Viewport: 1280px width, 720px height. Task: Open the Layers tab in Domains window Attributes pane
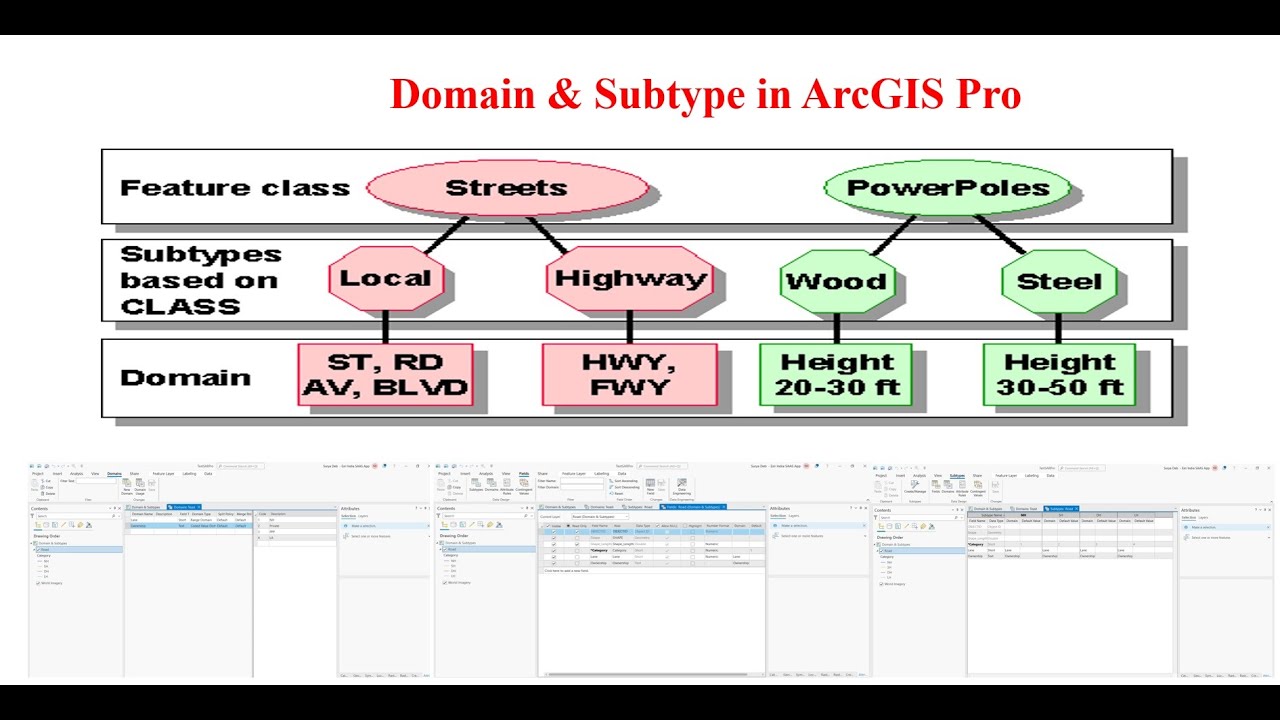363,516
